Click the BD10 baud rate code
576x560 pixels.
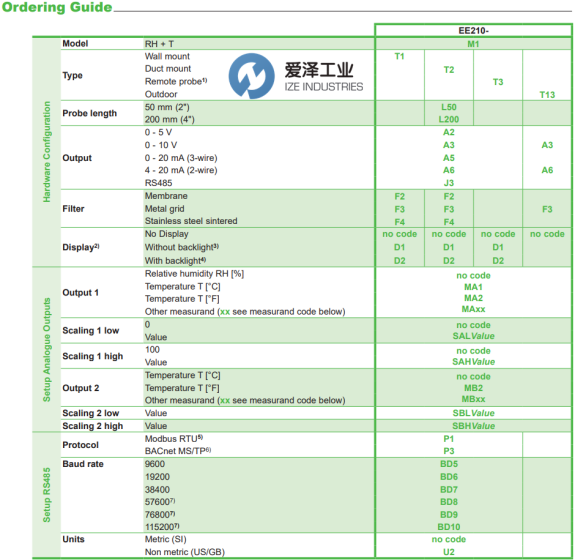coord(449,527)
